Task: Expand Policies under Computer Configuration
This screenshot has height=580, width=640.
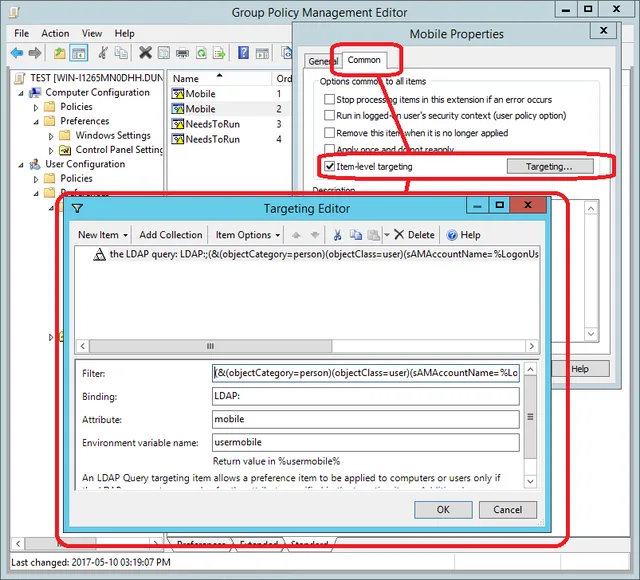Action: click(x=36, y=108)
